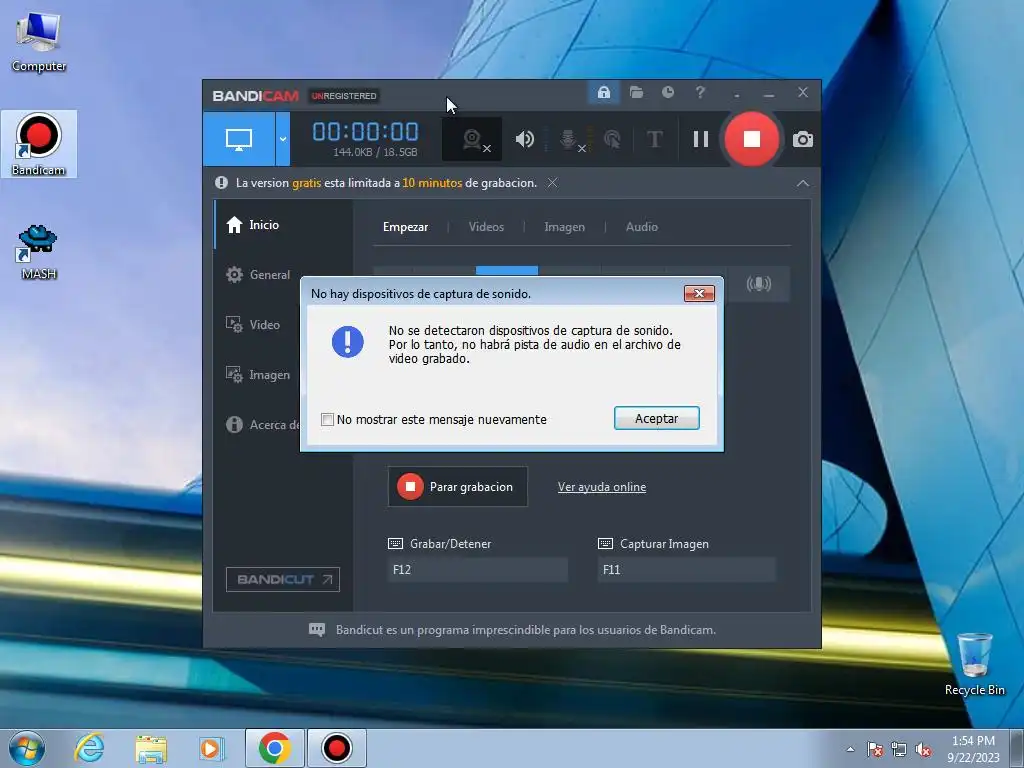Viewport: 1024px width, 768px height.
Task: Switch to the Audio tab
Action: coord(641,227)
